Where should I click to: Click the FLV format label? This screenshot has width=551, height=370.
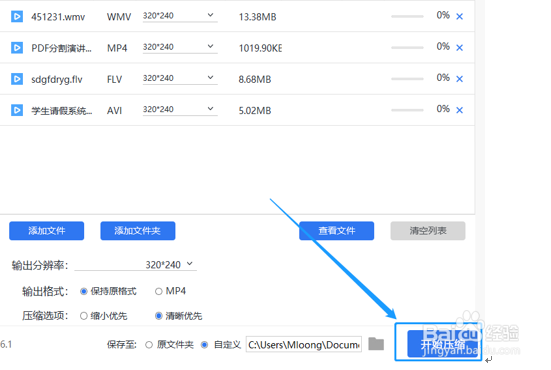[x=115, y=79]
